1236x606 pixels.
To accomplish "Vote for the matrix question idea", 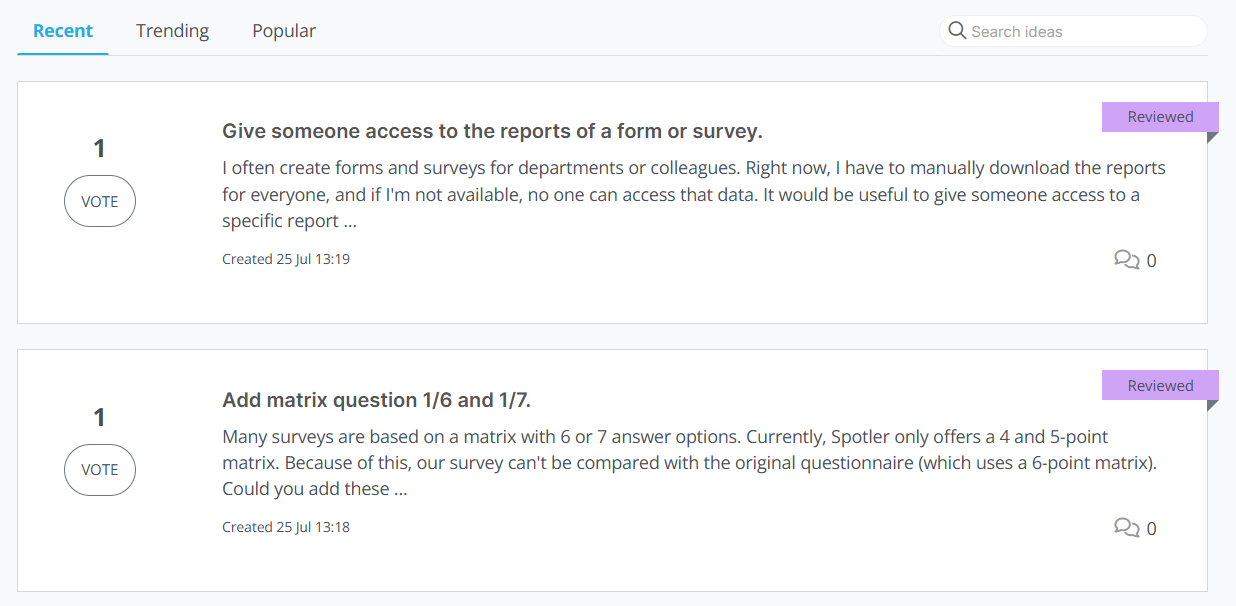I will tap(100, 469).
